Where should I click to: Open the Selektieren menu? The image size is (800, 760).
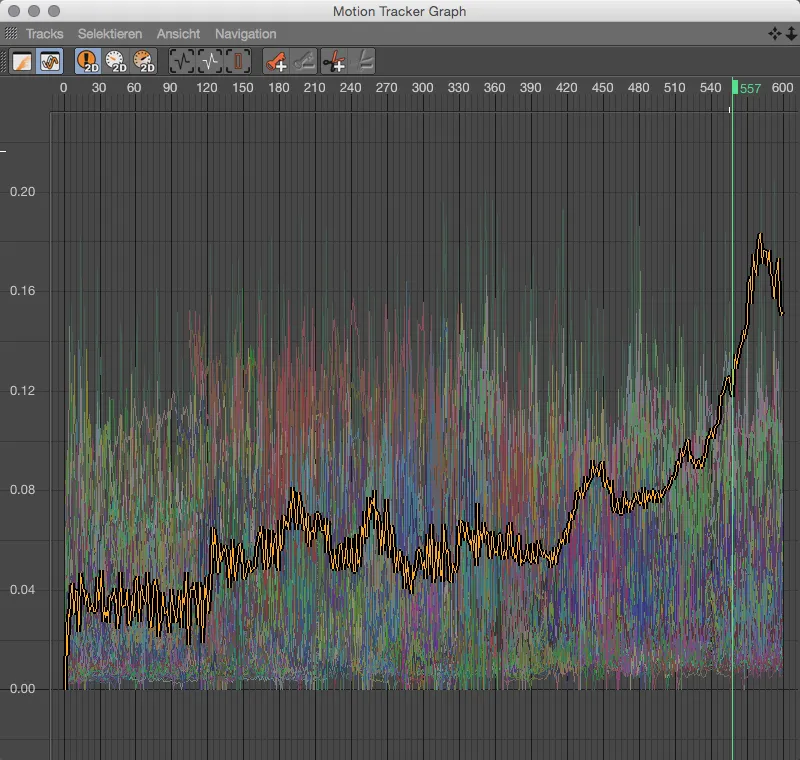click(110, 34)
